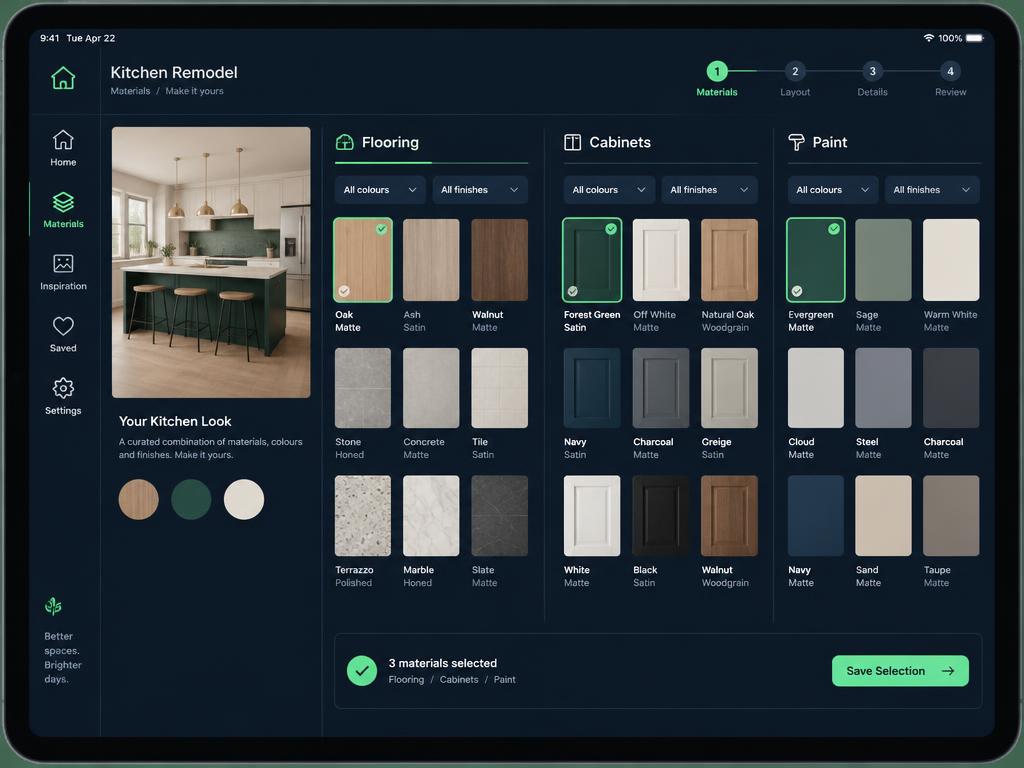Click the Flooring category icon

point(344,142)
